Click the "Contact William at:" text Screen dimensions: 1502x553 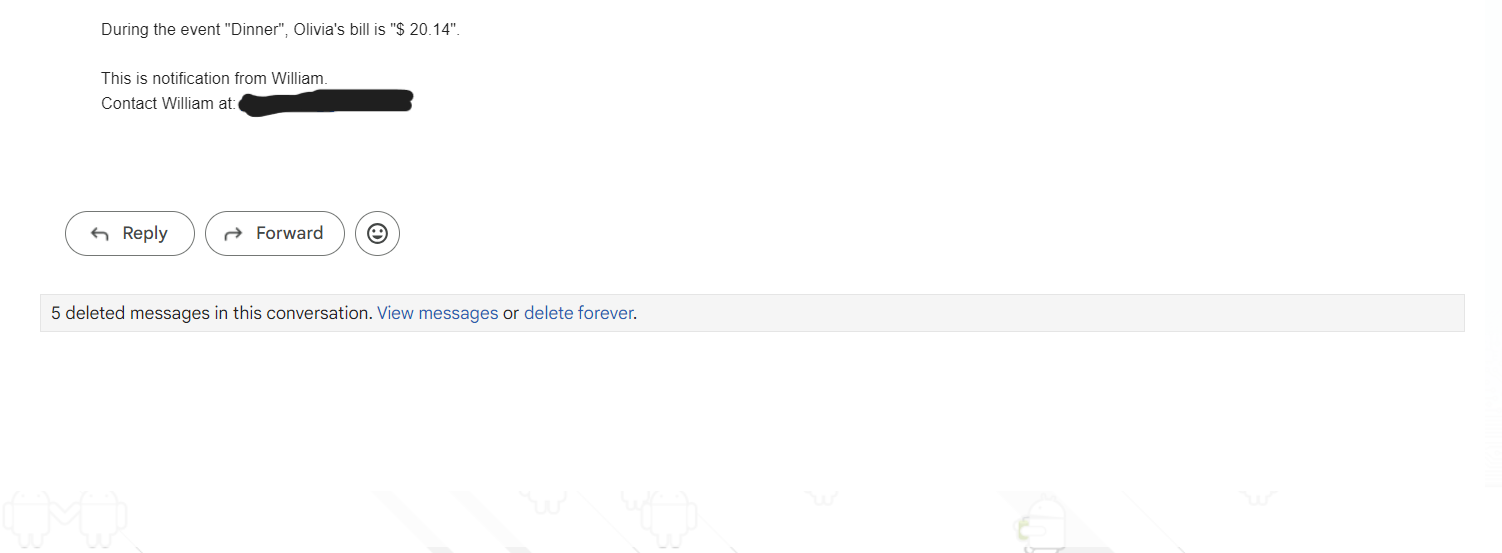168,103
